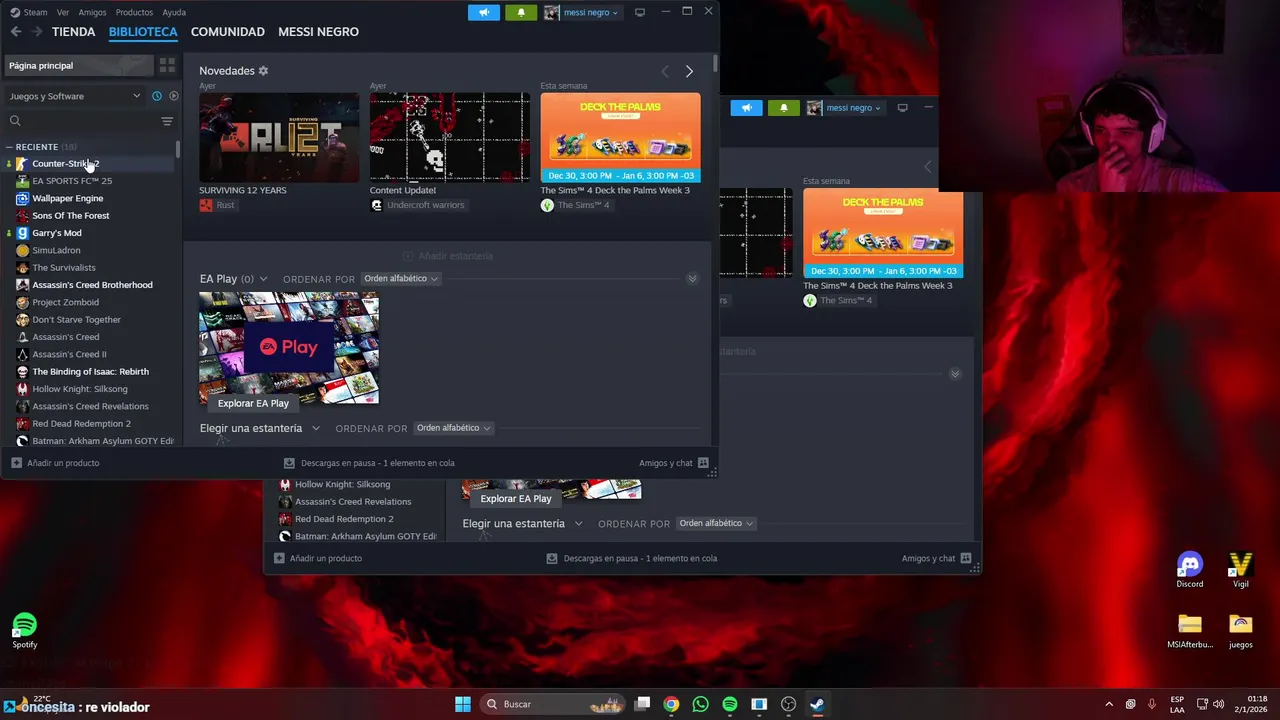Open Vigil desktop shortcut
The image size is (1280, 720).
1241,570
